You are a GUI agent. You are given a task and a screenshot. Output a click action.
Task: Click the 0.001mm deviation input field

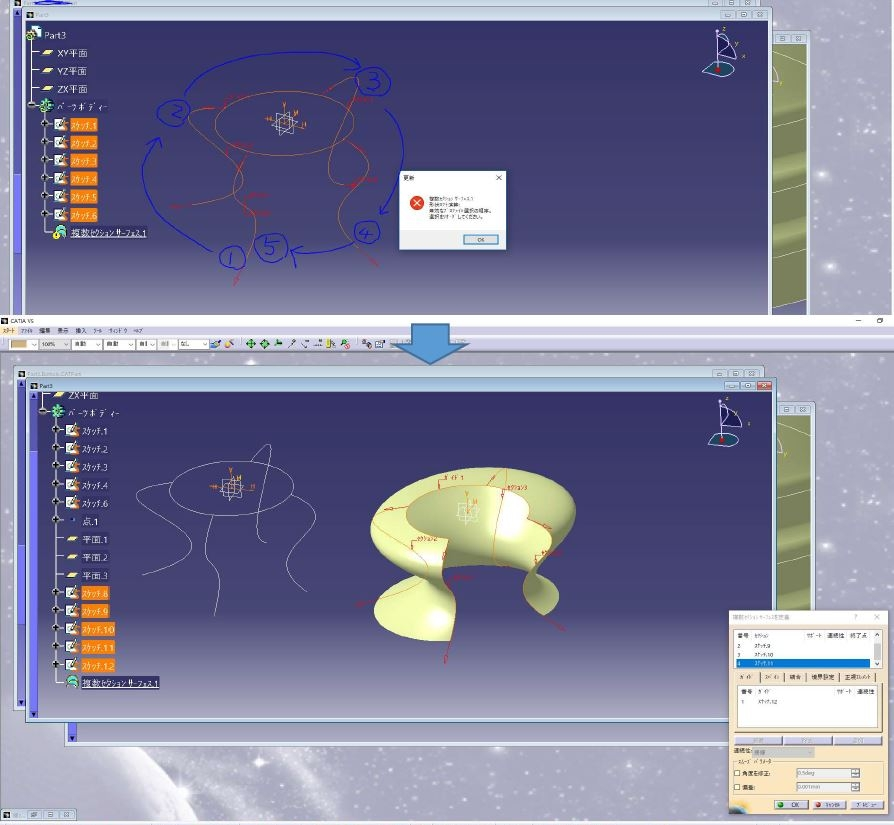click(823, 787)
